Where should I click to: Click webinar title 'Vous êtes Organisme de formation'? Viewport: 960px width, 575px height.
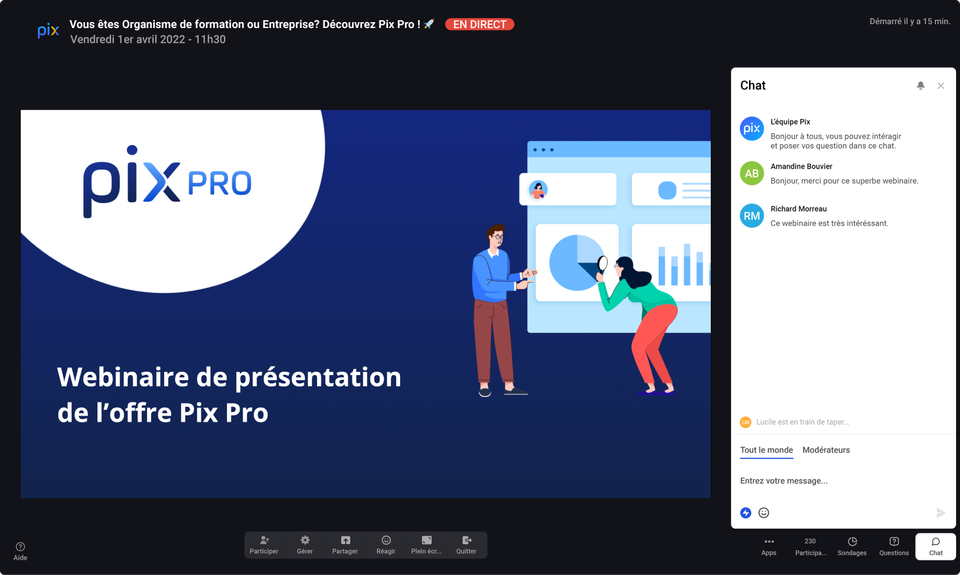coord(252,24)
